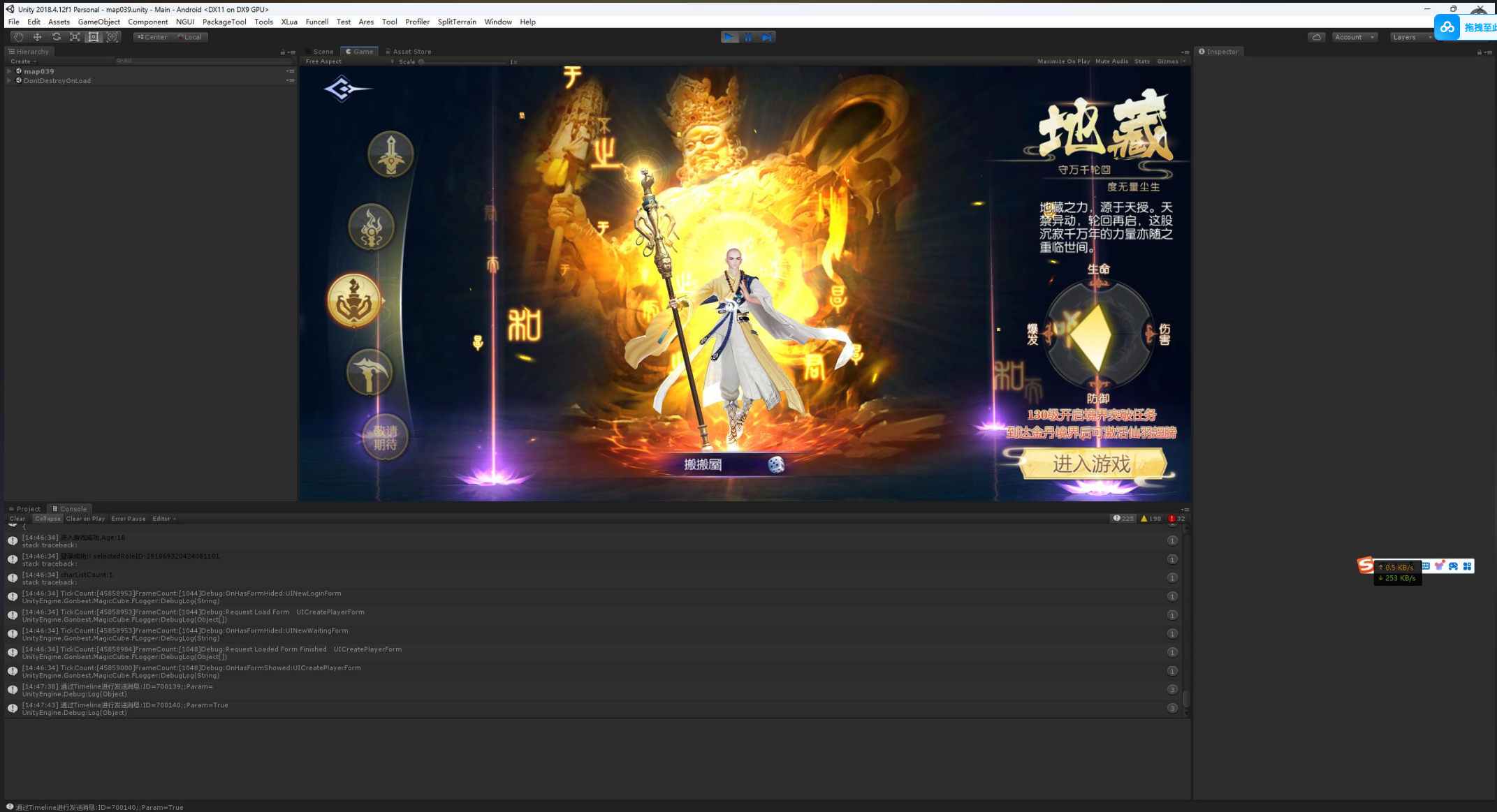
Task: Select the Rotate tool
Action: [x=57, y=37]
